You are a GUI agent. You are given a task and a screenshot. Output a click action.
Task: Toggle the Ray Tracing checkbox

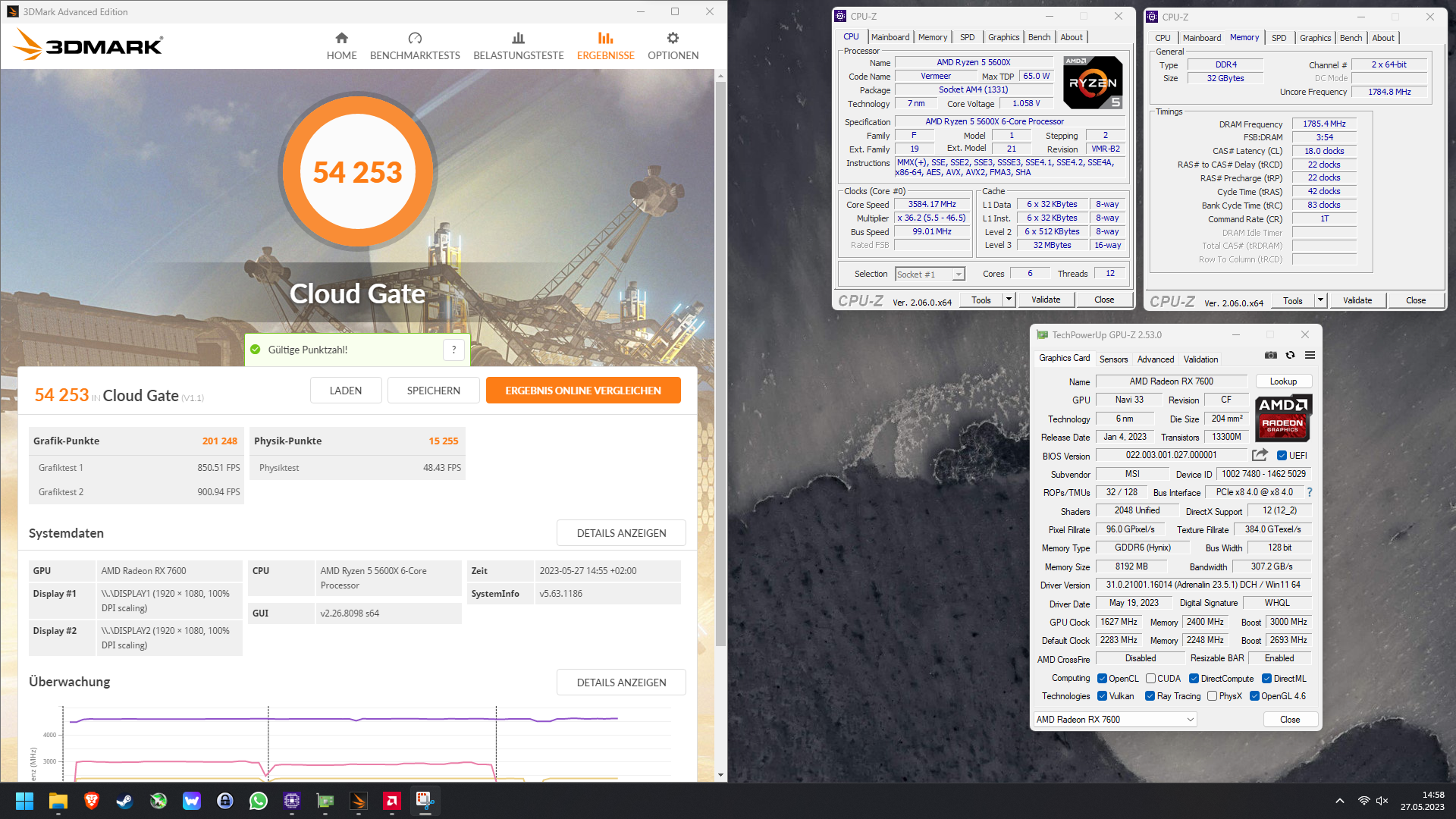pos(1150,696)
